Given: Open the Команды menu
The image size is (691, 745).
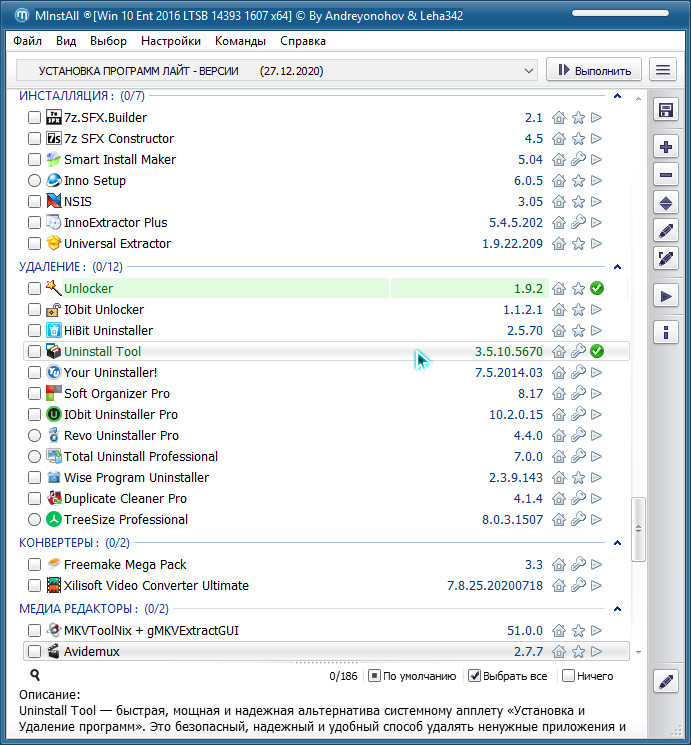Looking at the screenshot, I should [x=240, y=41].
